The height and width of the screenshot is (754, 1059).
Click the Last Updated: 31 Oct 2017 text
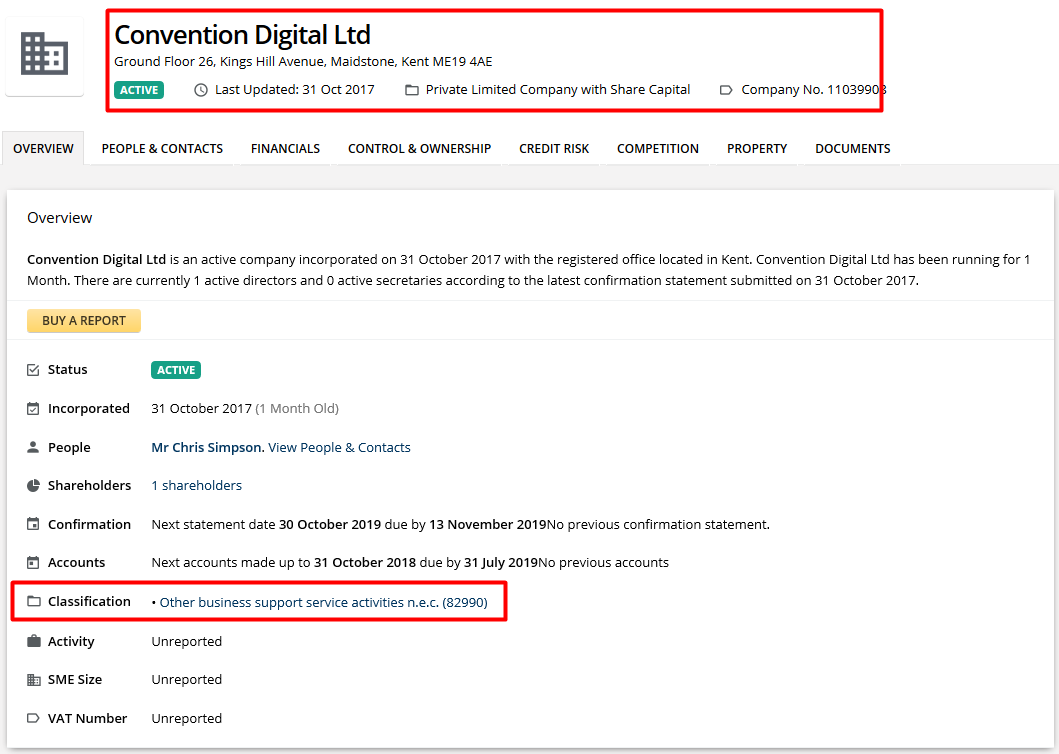pyautogui.click(x=294, y=90)
